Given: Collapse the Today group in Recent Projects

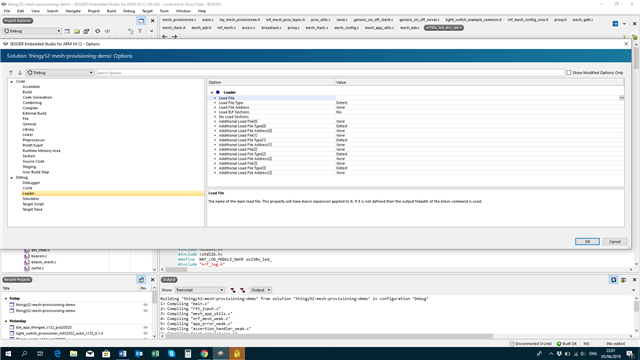Looking at the screenshot, I should tap(6, 298).
